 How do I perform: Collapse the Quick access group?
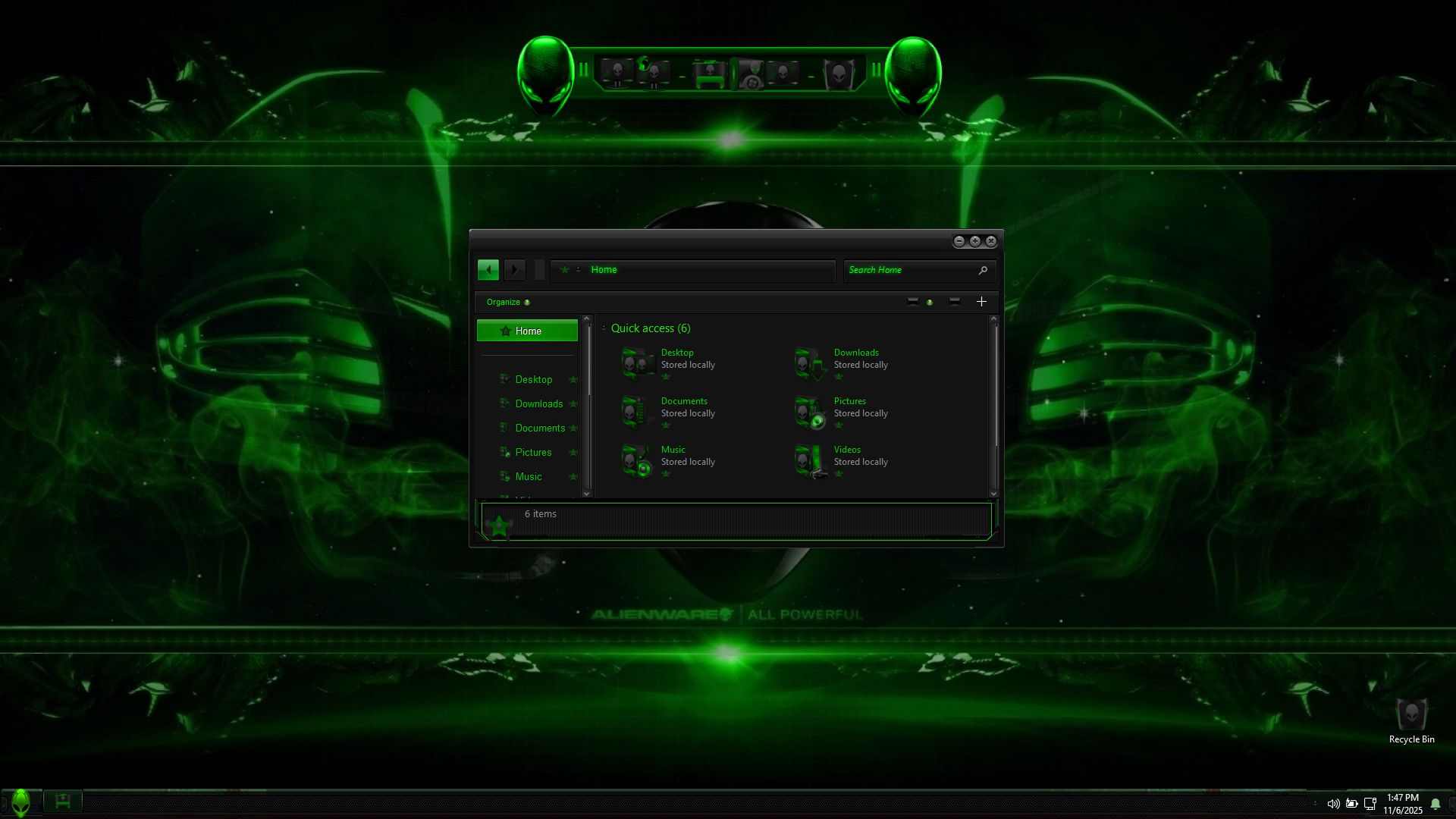tap(604, 328)
